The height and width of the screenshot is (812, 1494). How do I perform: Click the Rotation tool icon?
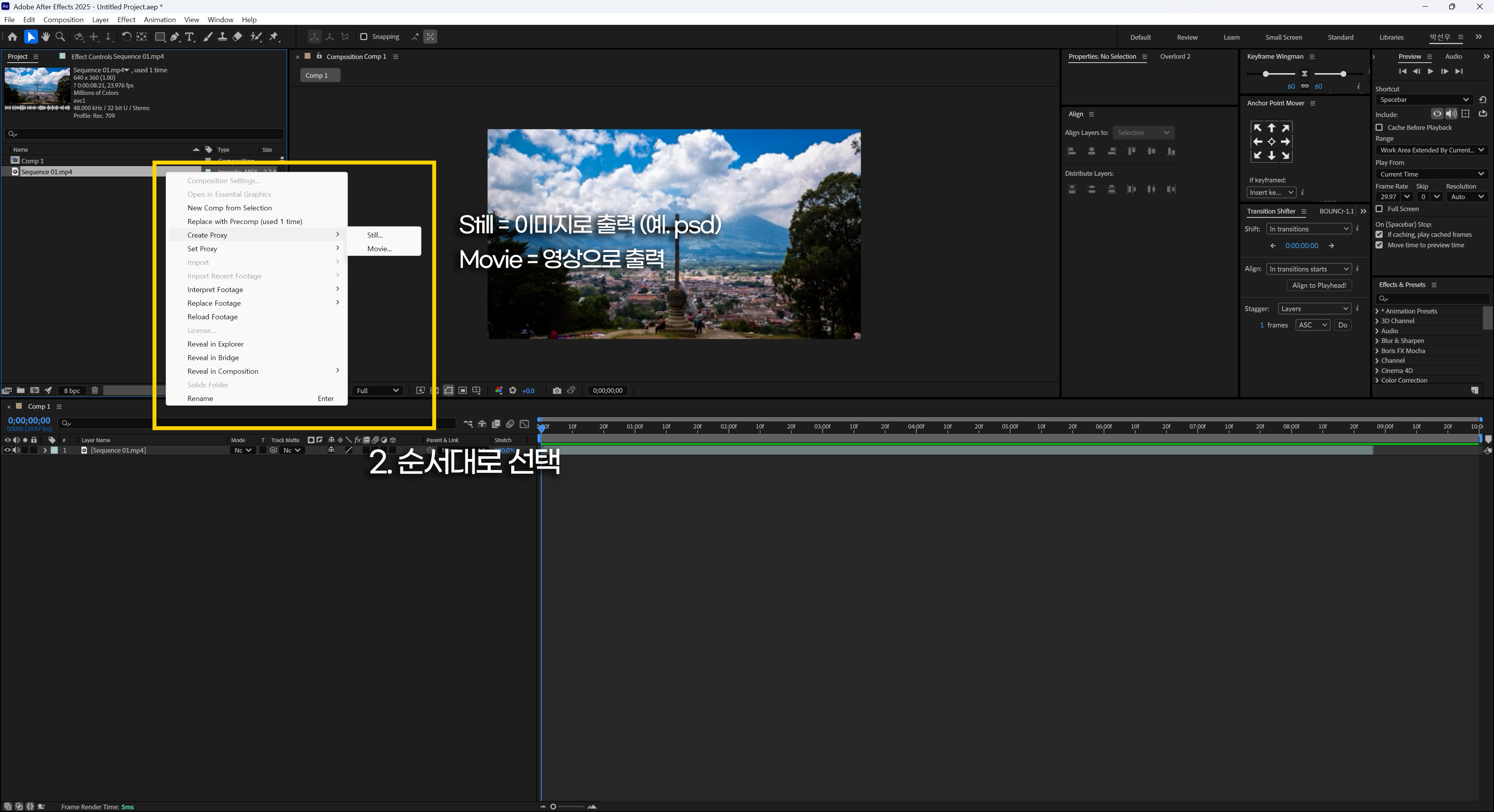[x=126, y=37]
